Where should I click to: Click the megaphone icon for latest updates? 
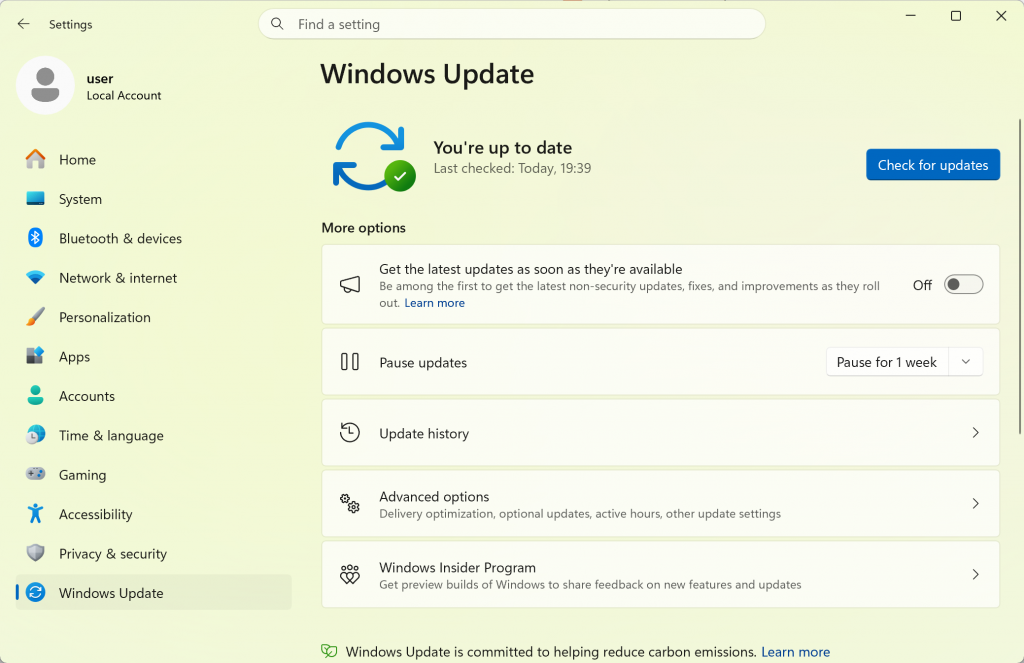click(x=350, y=285)
